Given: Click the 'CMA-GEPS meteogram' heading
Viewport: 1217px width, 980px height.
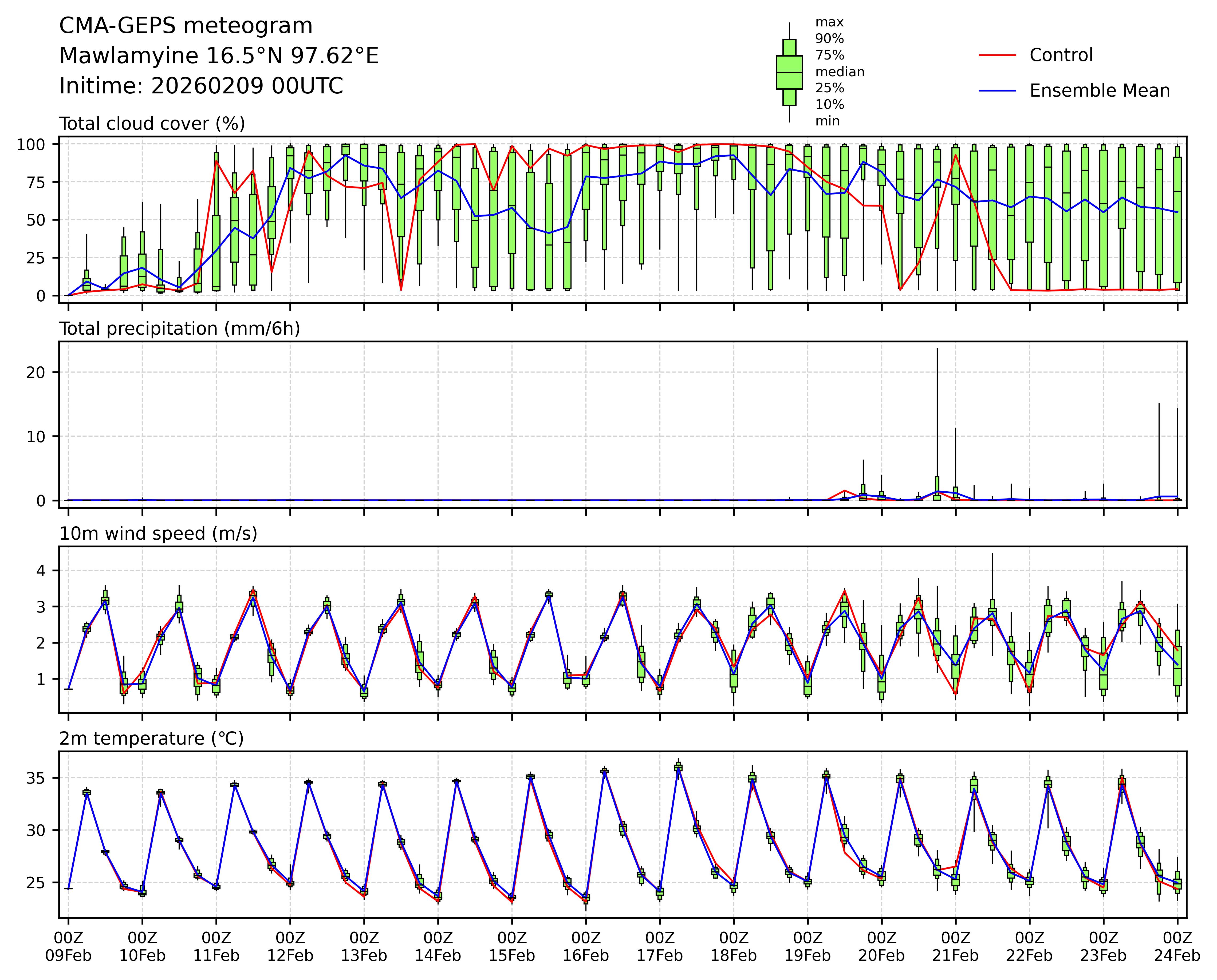Looking at the screenshot, I should tap(186, 26).
